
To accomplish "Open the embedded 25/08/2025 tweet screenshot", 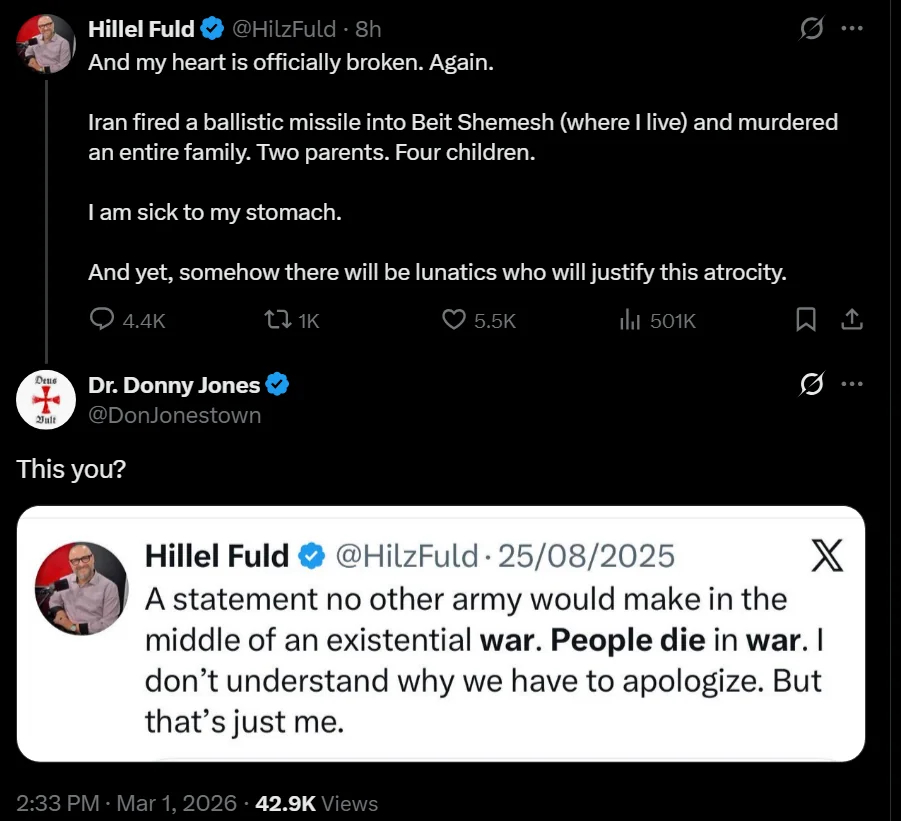I will coord(440,634).
